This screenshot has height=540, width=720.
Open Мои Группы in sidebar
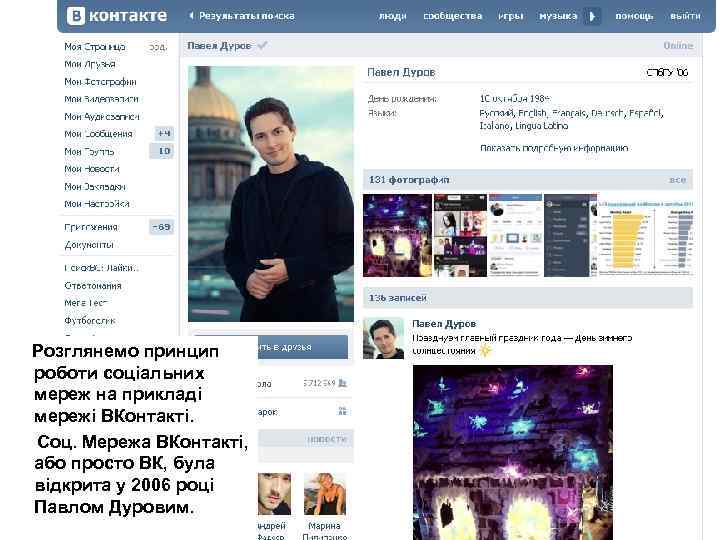89,152
